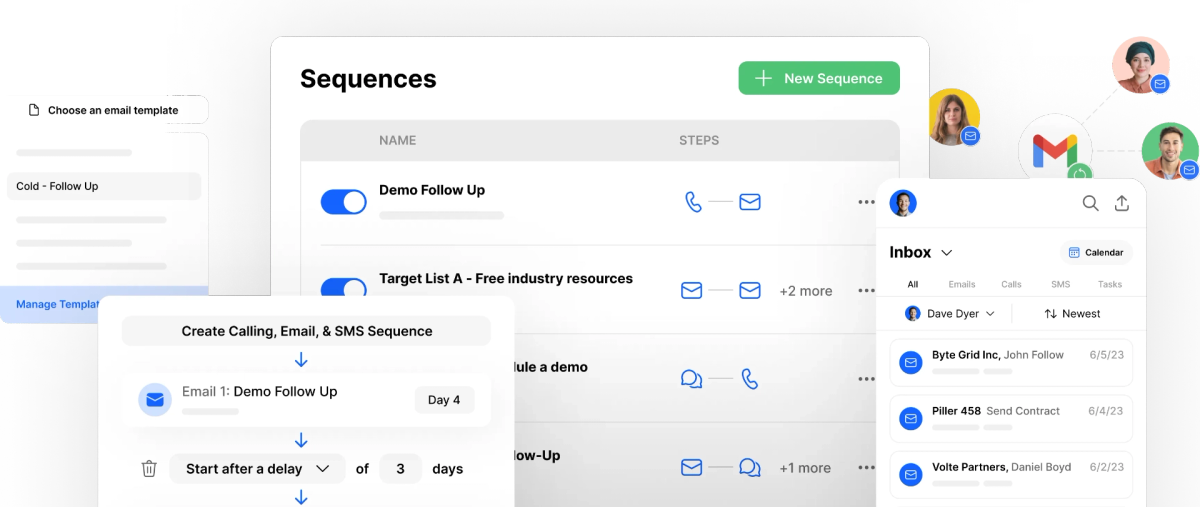Image resolution: width=1200 pixels, height=507 pixels.
Task: Click the +1 more steps label
Action: (806, 468)
